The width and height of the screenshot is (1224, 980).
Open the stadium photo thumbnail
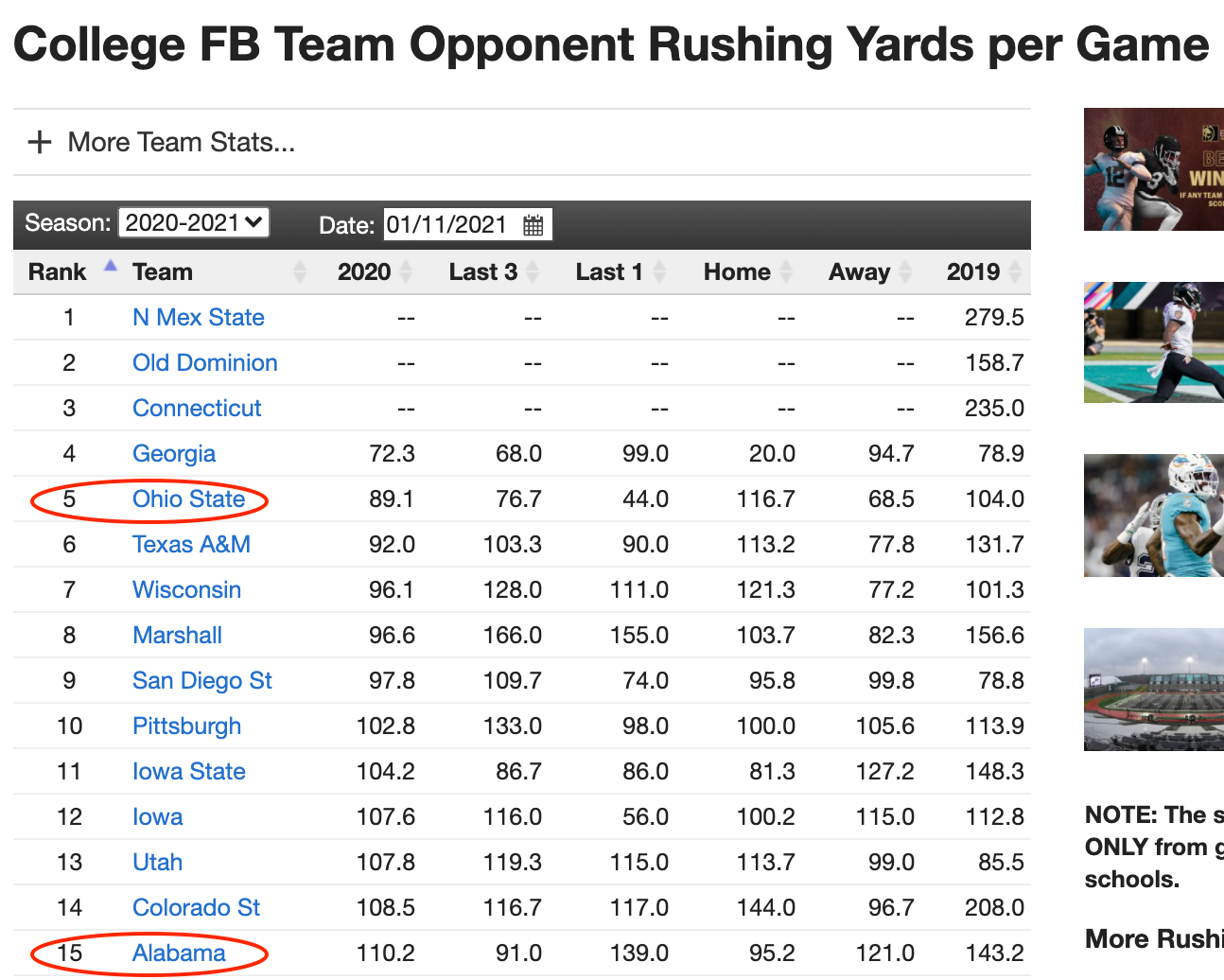[1154, 690]
